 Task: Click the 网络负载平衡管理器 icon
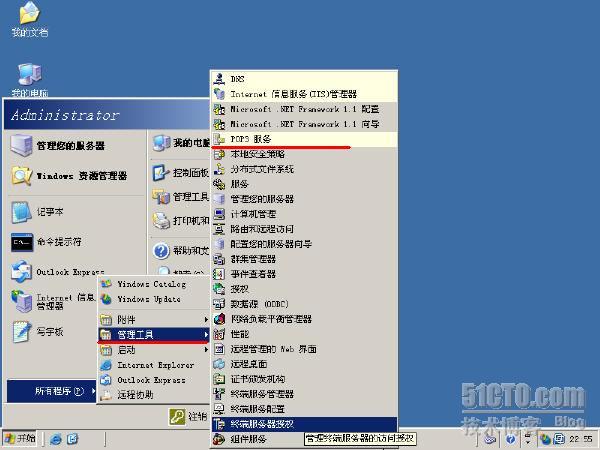click(219, 319)
